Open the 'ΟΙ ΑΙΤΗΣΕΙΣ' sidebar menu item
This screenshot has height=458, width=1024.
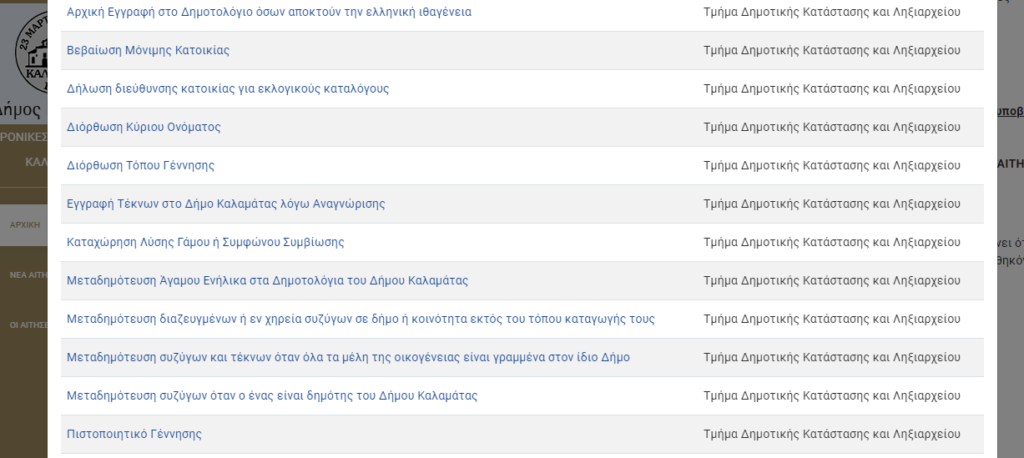pos(28,325)
